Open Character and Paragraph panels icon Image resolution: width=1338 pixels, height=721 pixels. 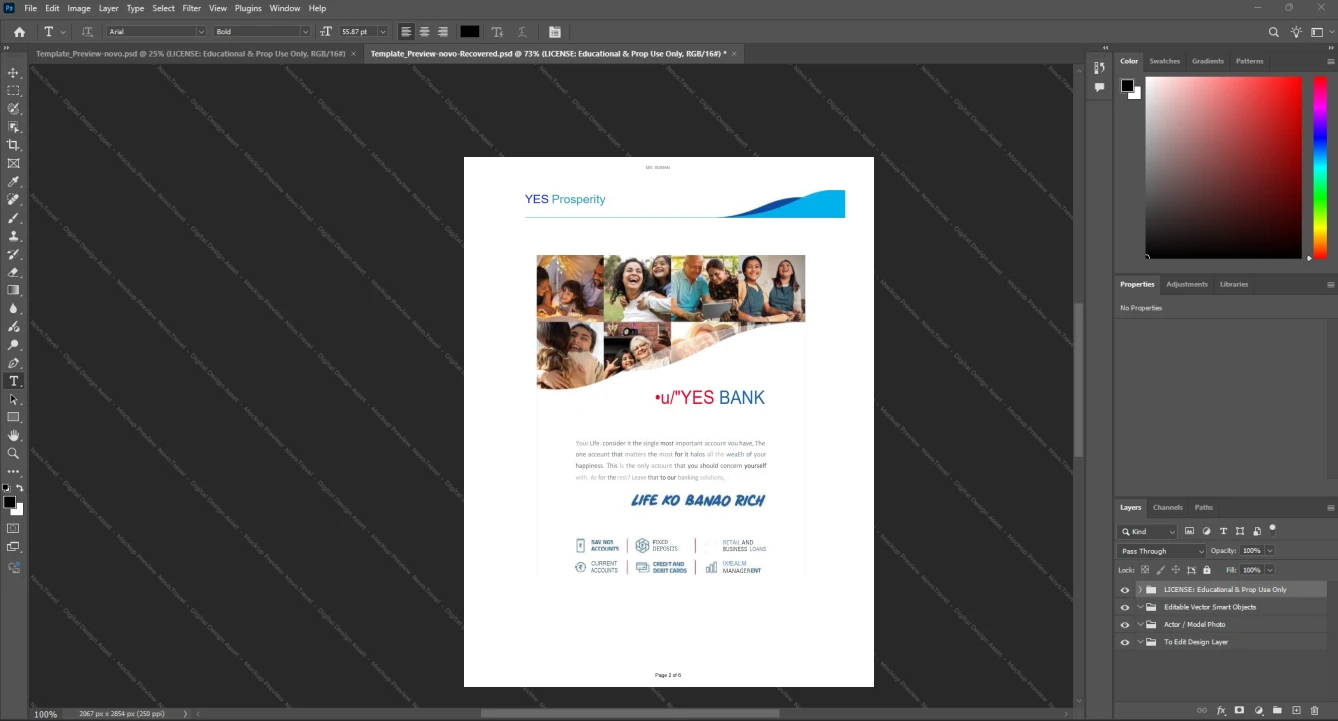pos(555,32)
